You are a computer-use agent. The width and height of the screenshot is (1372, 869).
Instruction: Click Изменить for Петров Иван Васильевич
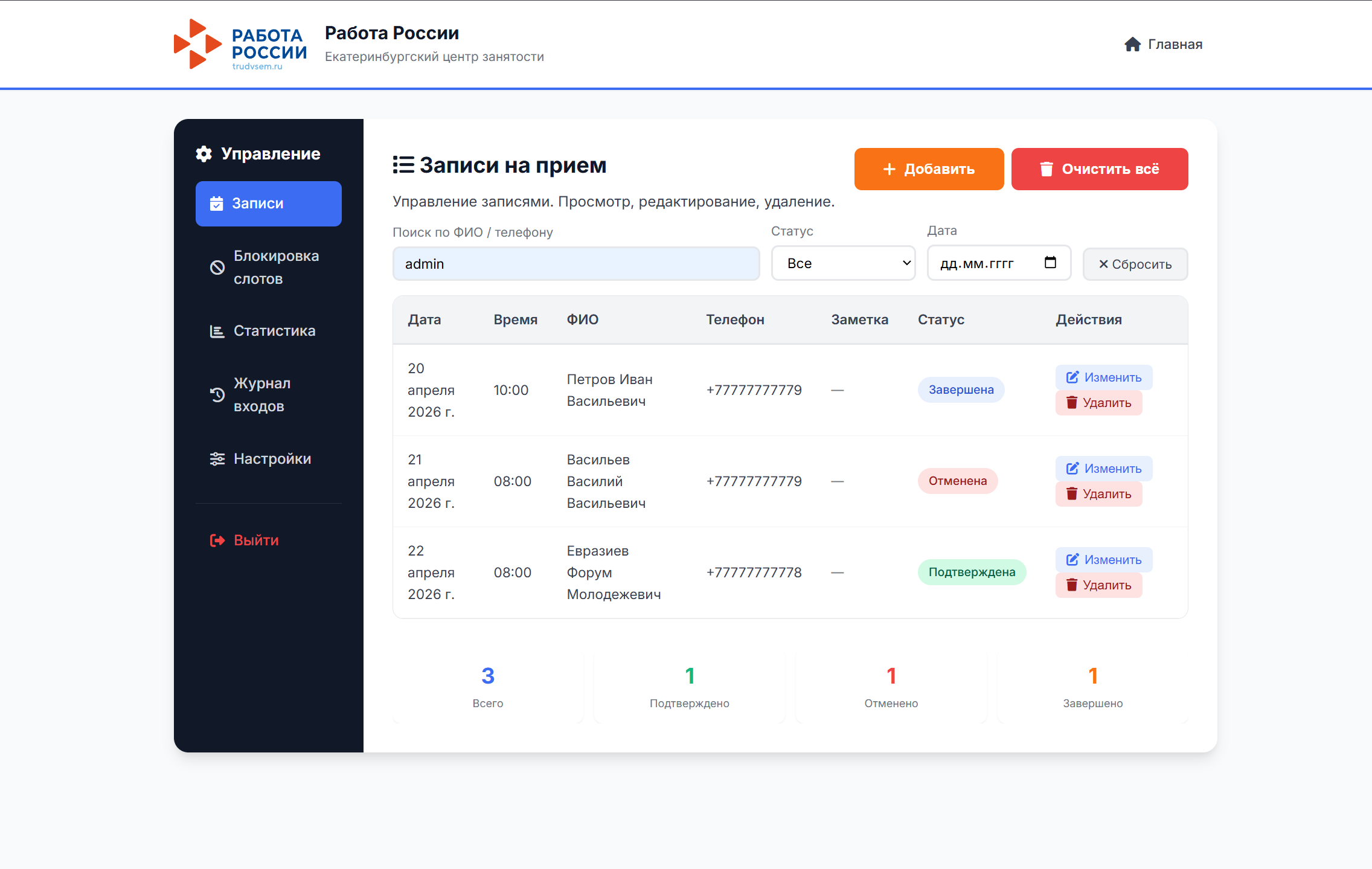click(x=1103, y=377)
